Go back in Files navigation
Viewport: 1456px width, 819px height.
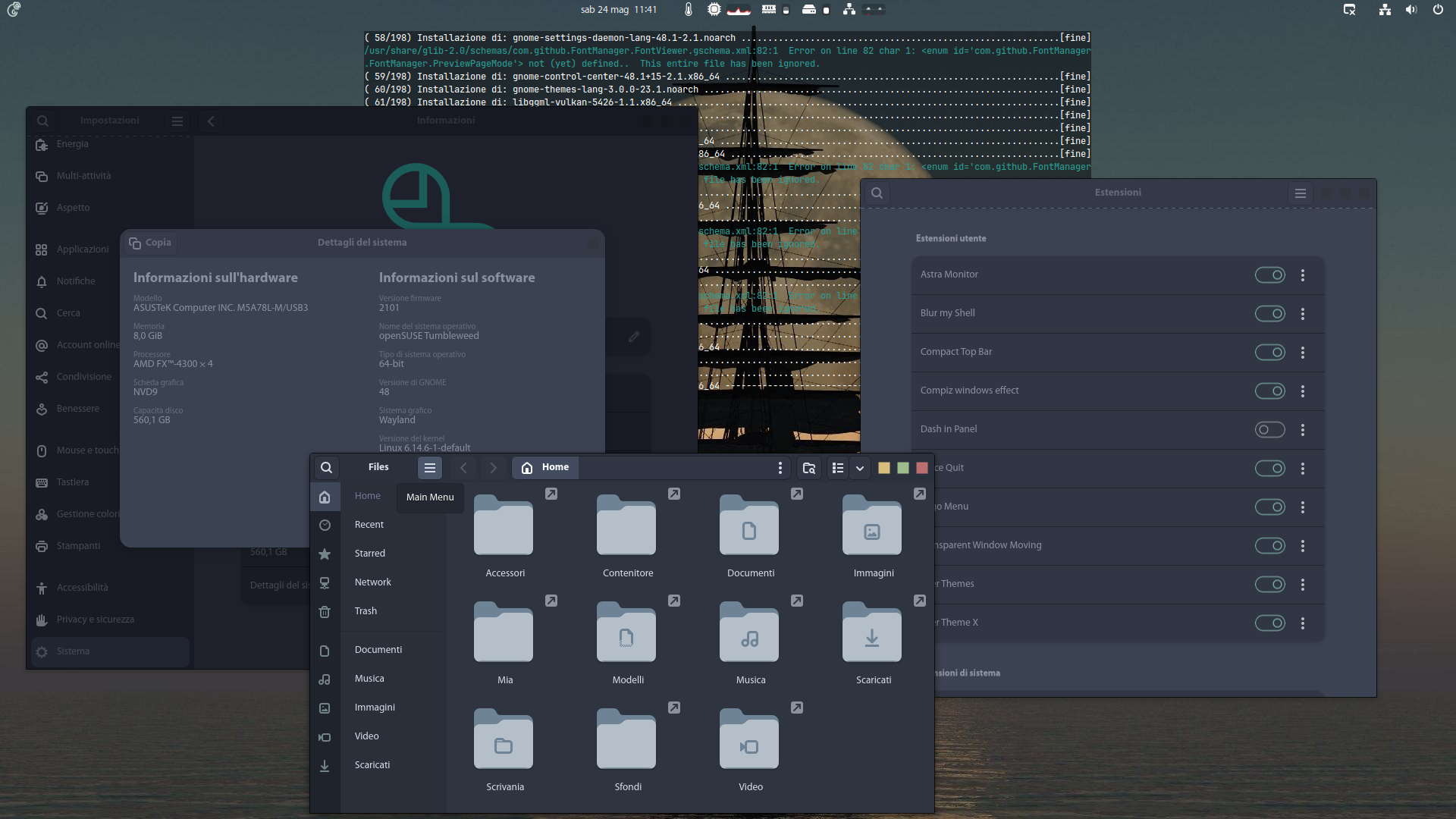click(463, 468)
